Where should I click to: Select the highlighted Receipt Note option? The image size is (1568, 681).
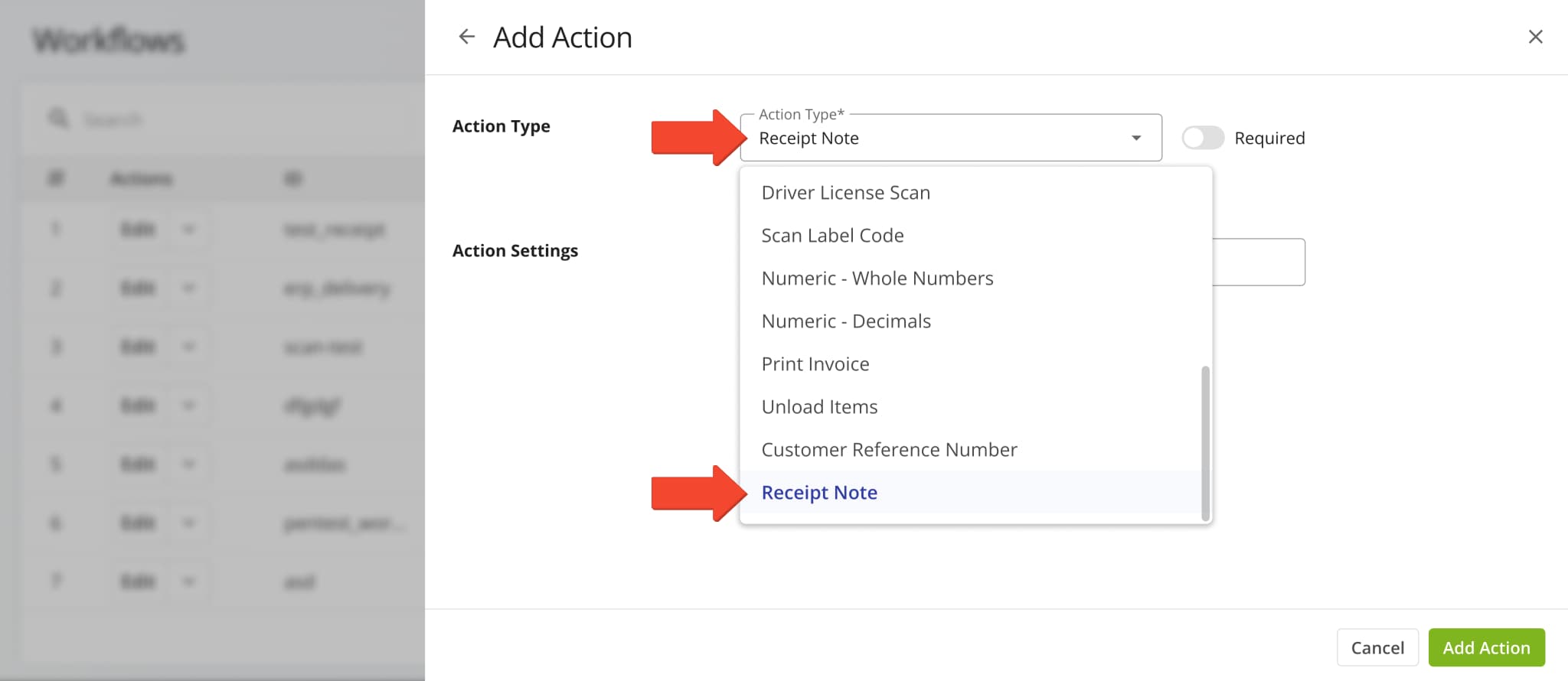(x=819, y=493)
